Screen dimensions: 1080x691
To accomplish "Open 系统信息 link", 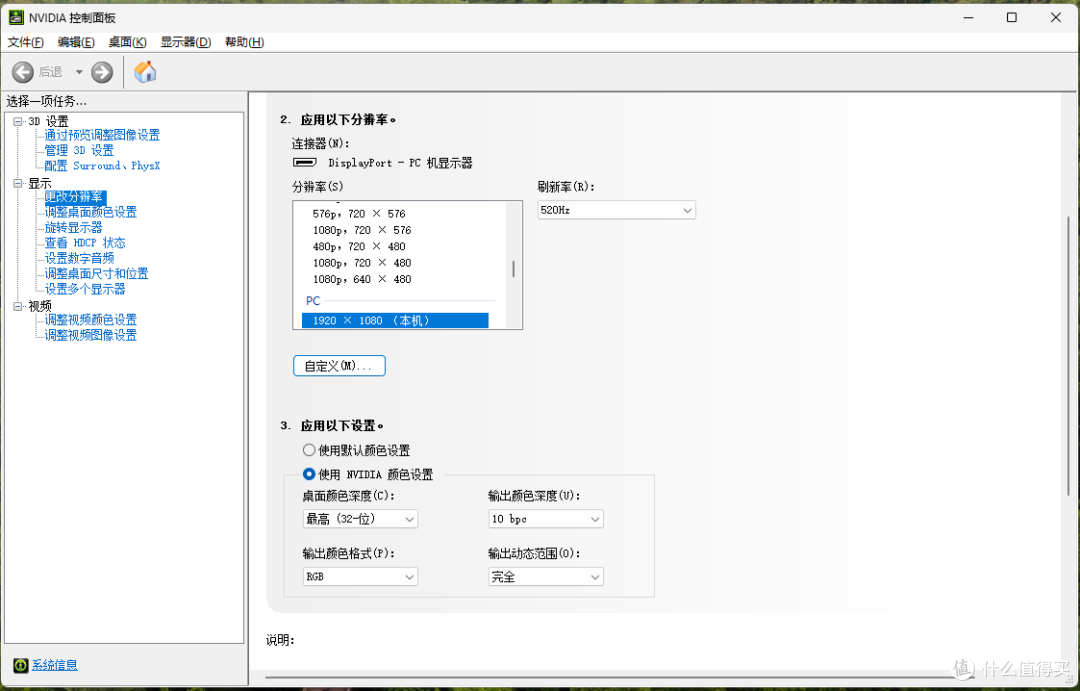I will click(54, 665).
